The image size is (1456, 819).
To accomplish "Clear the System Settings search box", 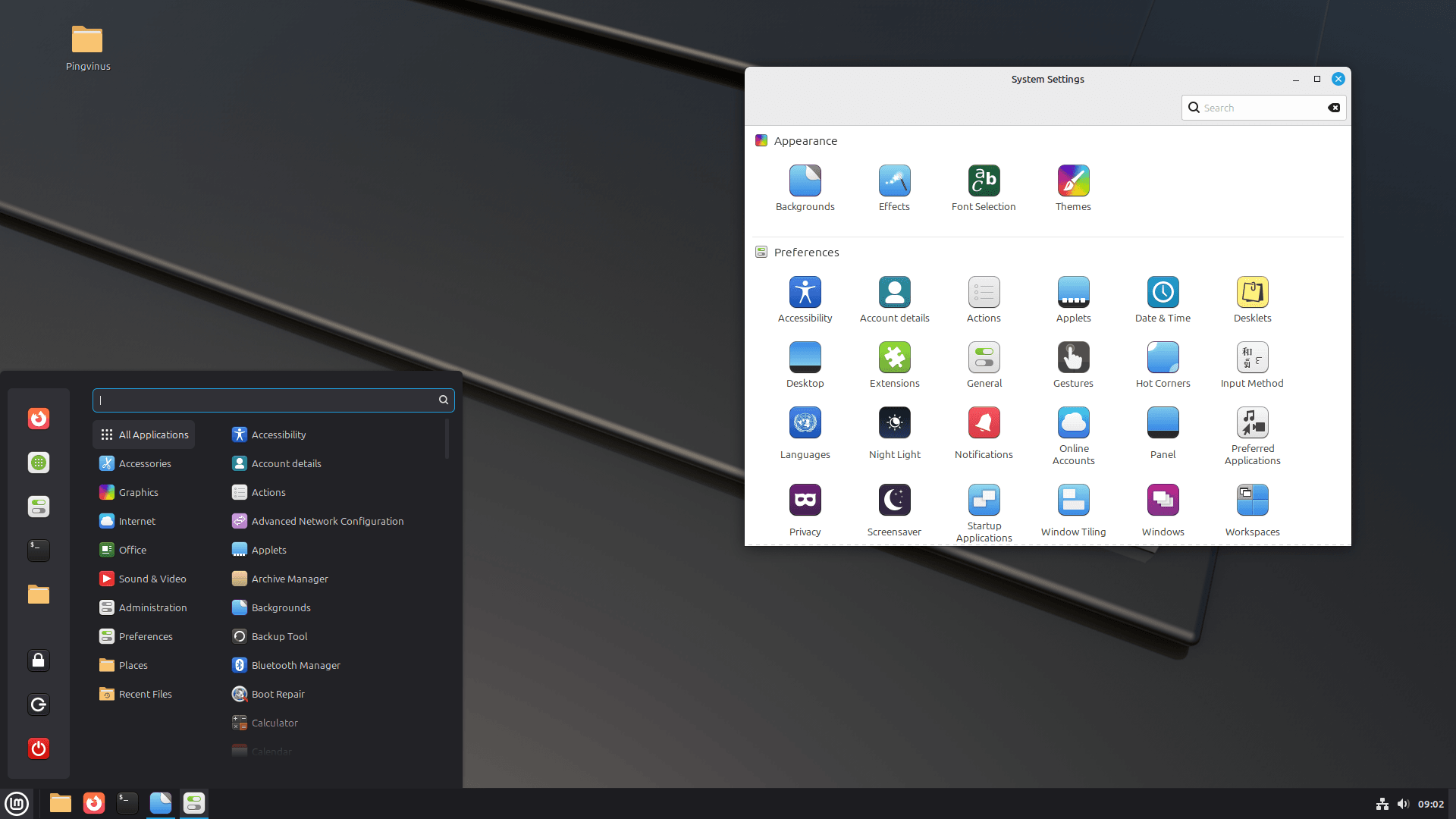I will 1334,108.
